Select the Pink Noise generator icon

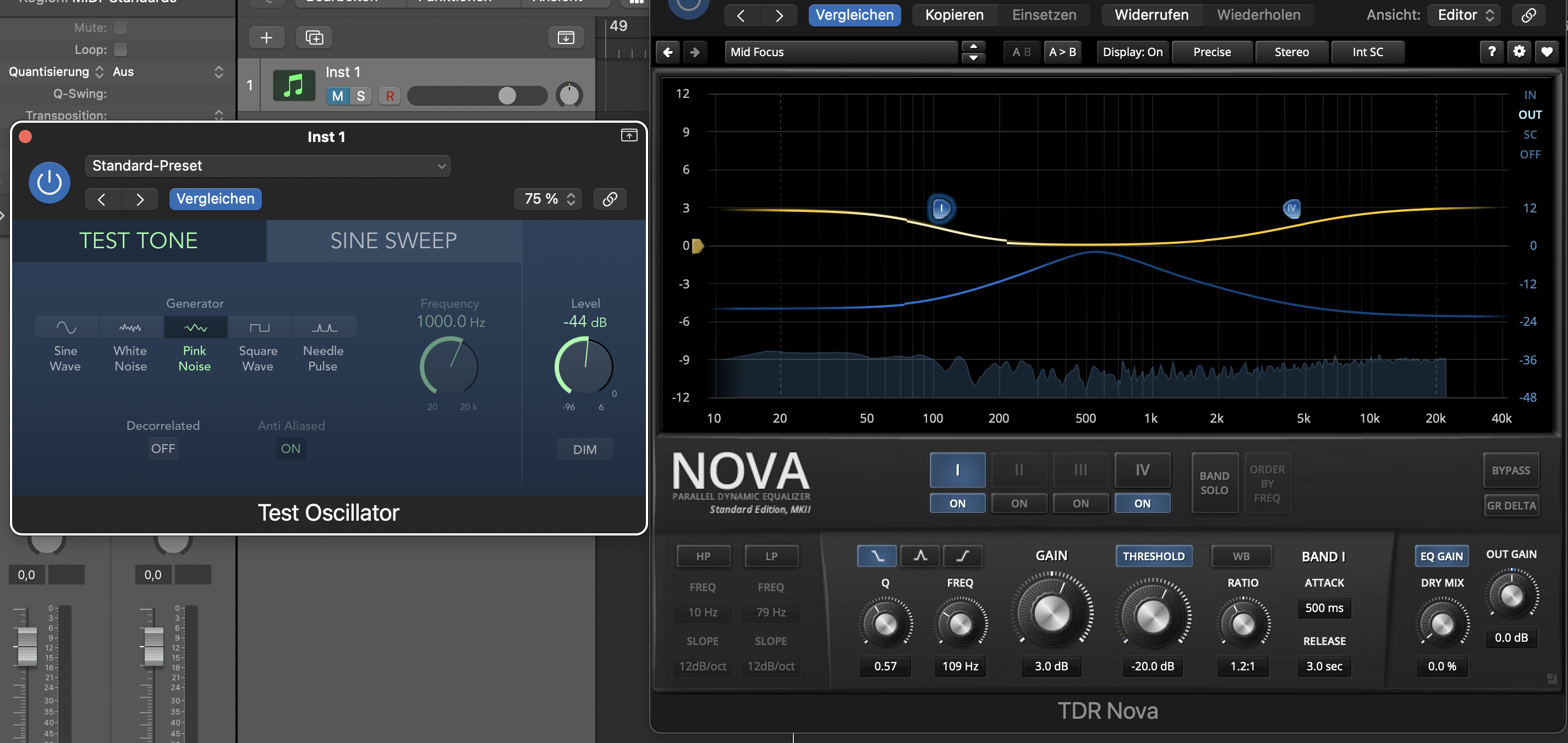[x=195, y=327]
